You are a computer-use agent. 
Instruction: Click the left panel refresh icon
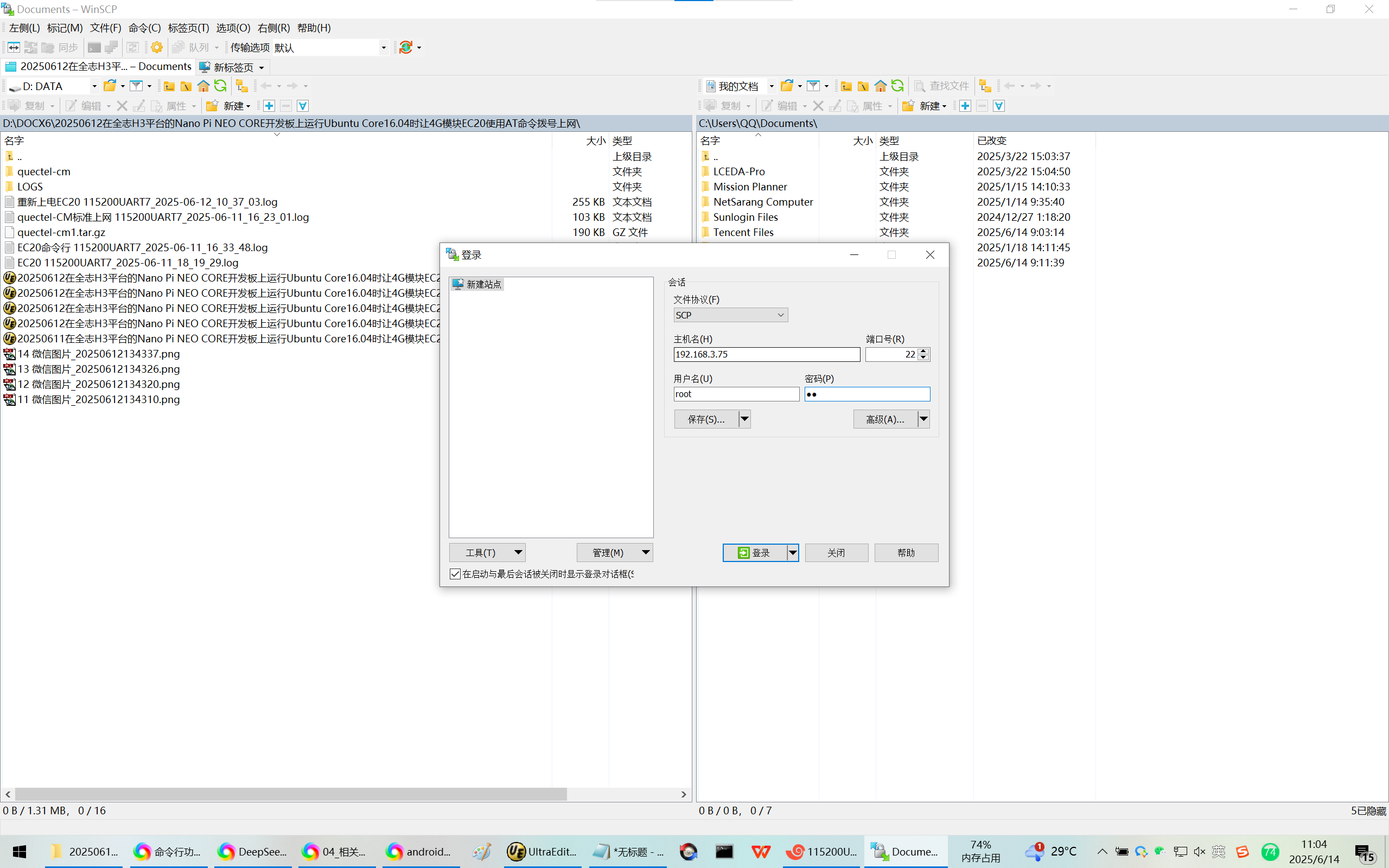click(x=220, y=86)
